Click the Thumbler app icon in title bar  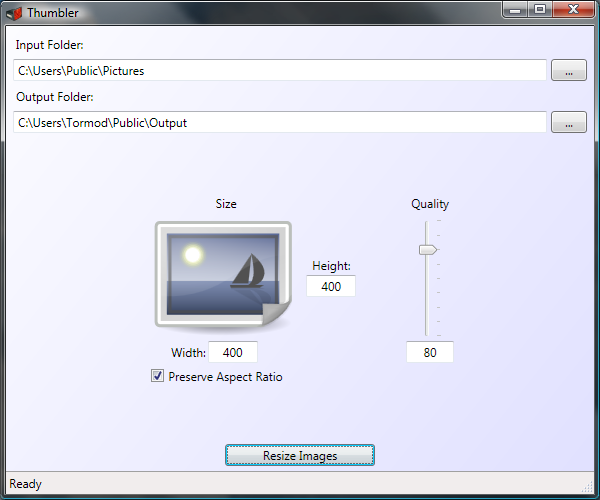[14, 13]
